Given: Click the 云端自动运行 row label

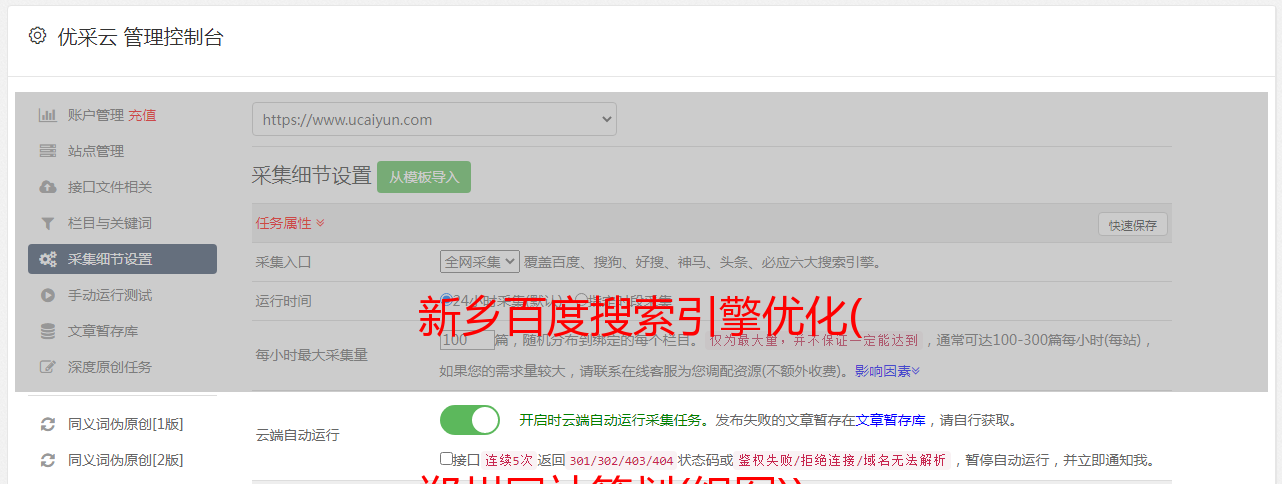Looking at the screenshot, I should pyautogui.click(x=298, y=435).
